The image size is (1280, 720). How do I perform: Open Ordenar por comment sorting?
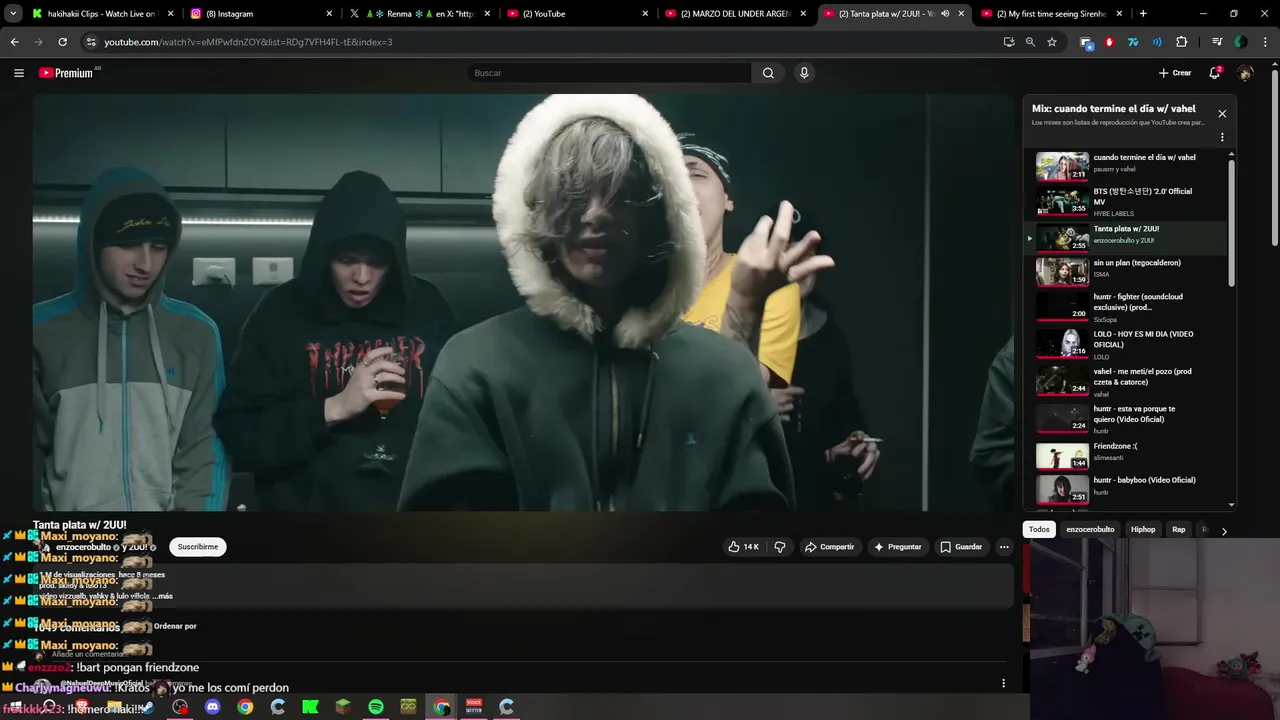(x=175, y=626)
